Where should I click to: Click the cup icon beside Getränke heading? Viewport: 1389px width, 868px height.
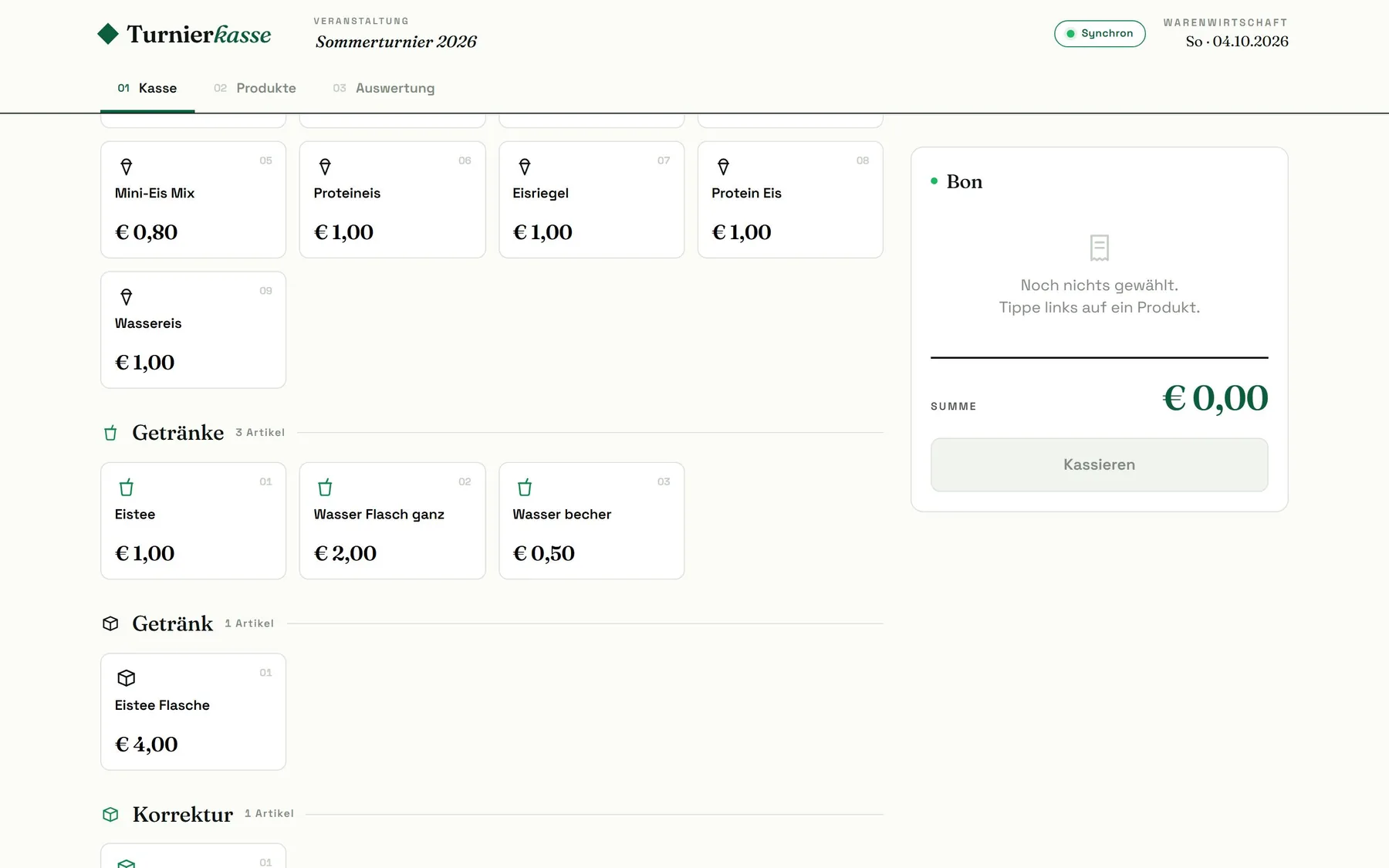tap(110, 433)
